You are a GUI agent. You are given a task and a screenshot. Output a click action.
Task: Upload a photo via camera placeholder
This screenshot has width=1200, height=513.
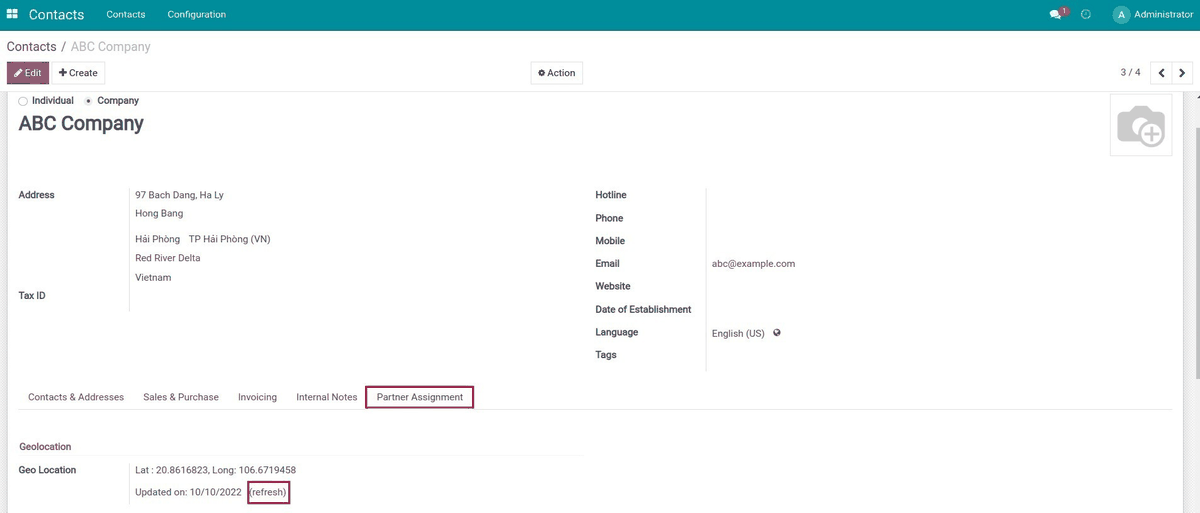pyautogui.click(x=1141, y=125)
